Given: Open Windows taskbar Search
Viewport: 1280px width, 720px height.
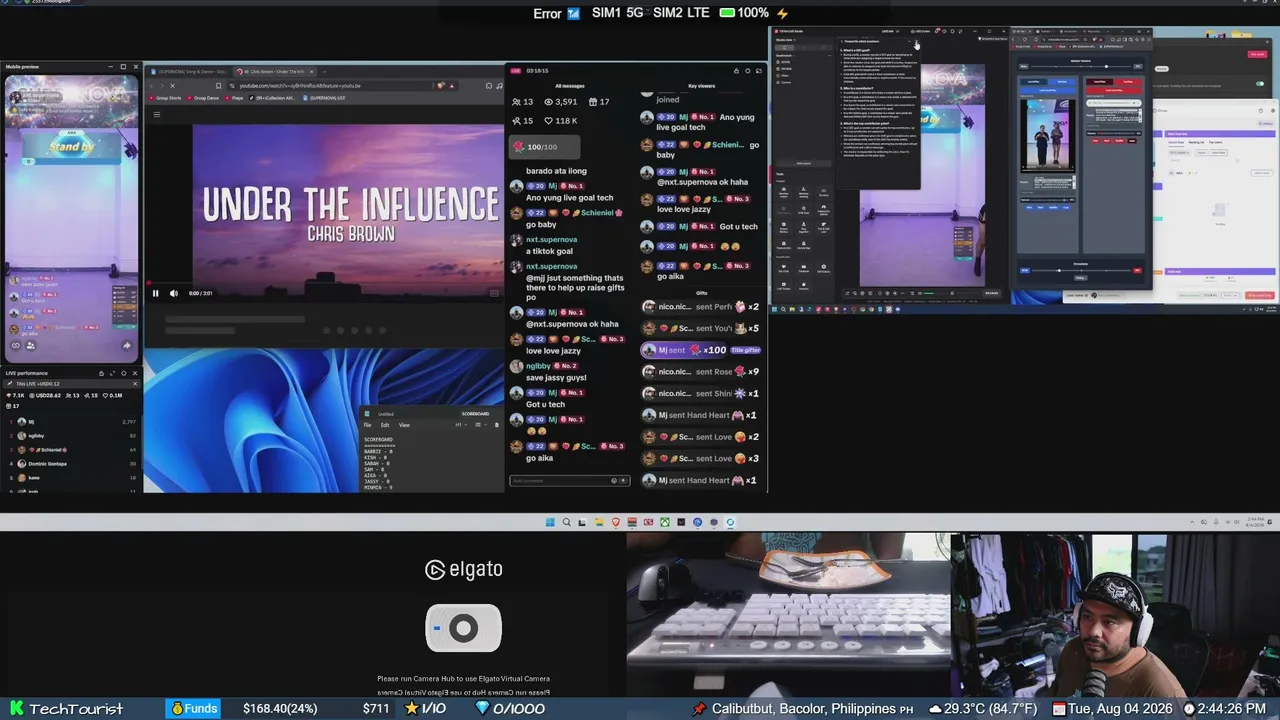Looking at the screenshot, I should coord(566,522).
